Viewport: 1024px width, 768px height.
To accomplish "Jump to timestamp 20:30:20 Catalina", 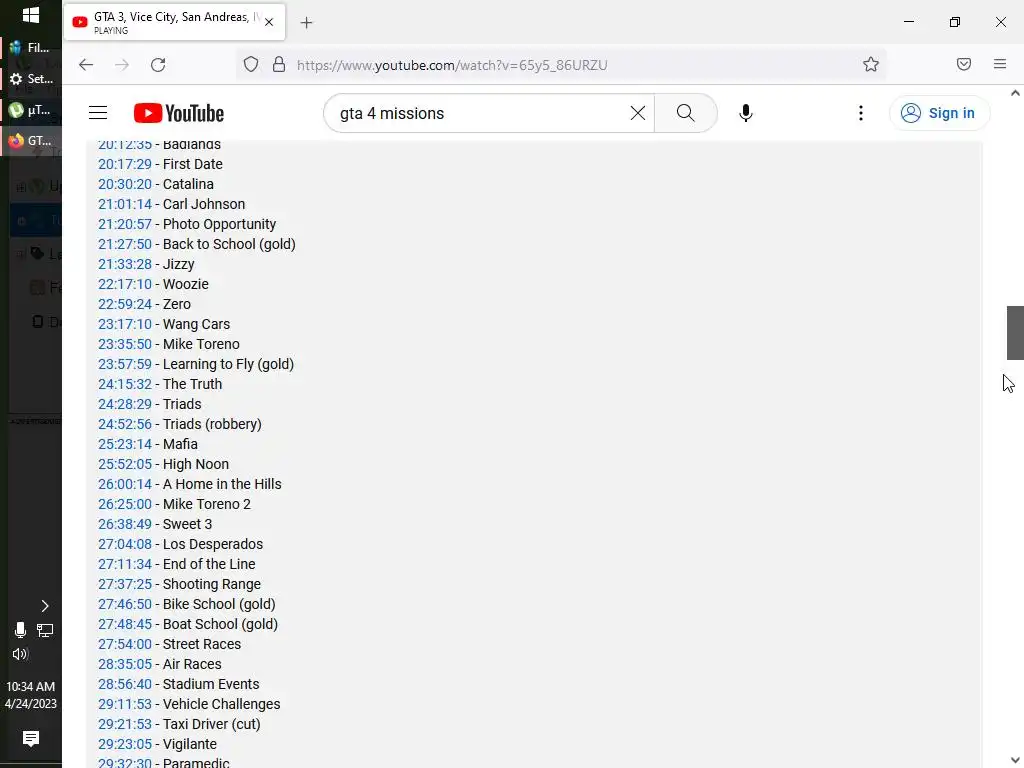I will tap(125, 184).
